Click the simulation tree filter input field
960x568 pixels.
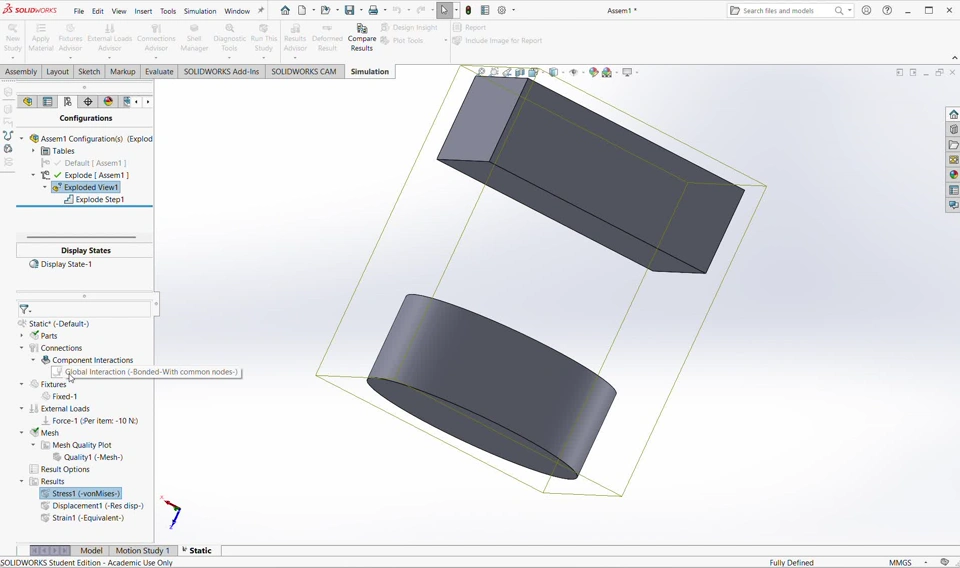tap(91, 310)
